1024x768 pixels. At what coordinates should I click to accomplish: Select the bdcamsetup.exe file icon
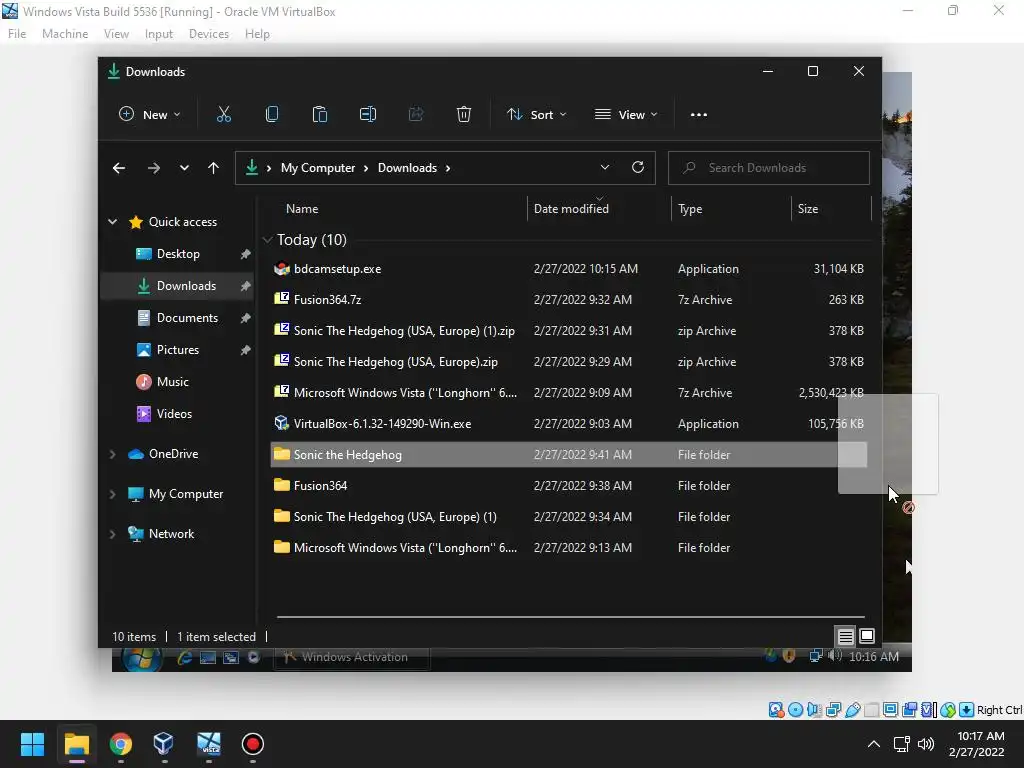point(281,268)
